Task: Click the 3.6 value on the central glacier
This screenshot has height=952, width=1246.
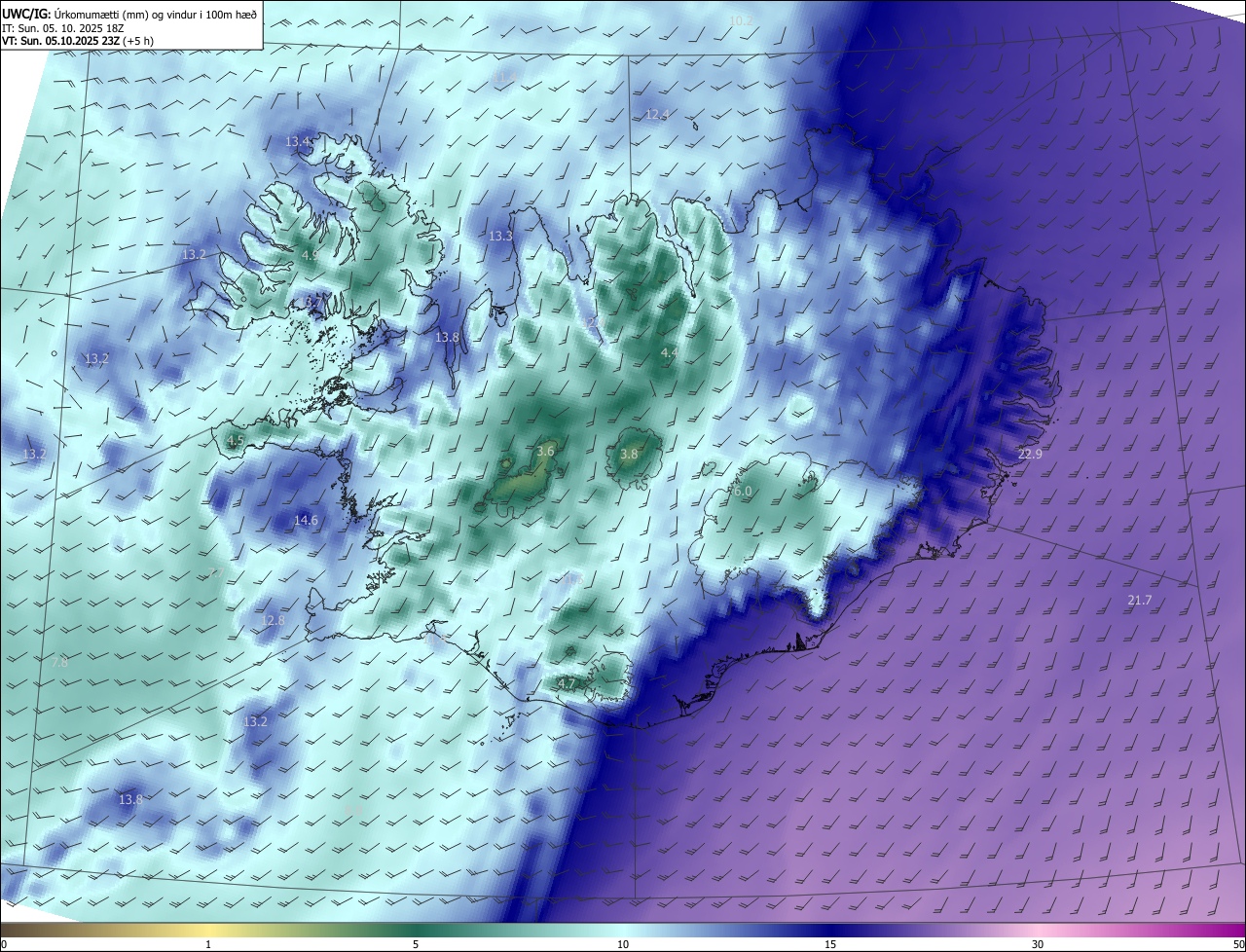Action: pos(545,452)
